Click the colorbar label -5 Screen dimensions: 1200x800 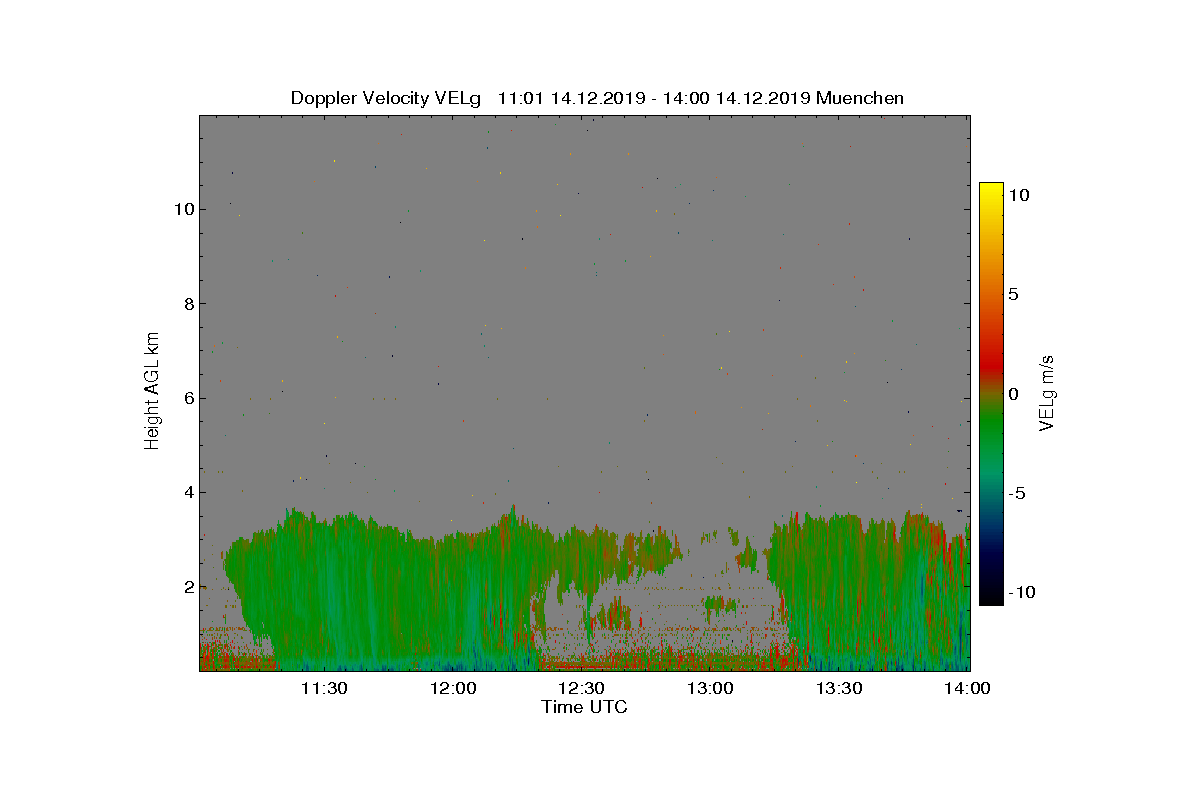tap(1014, 493)
